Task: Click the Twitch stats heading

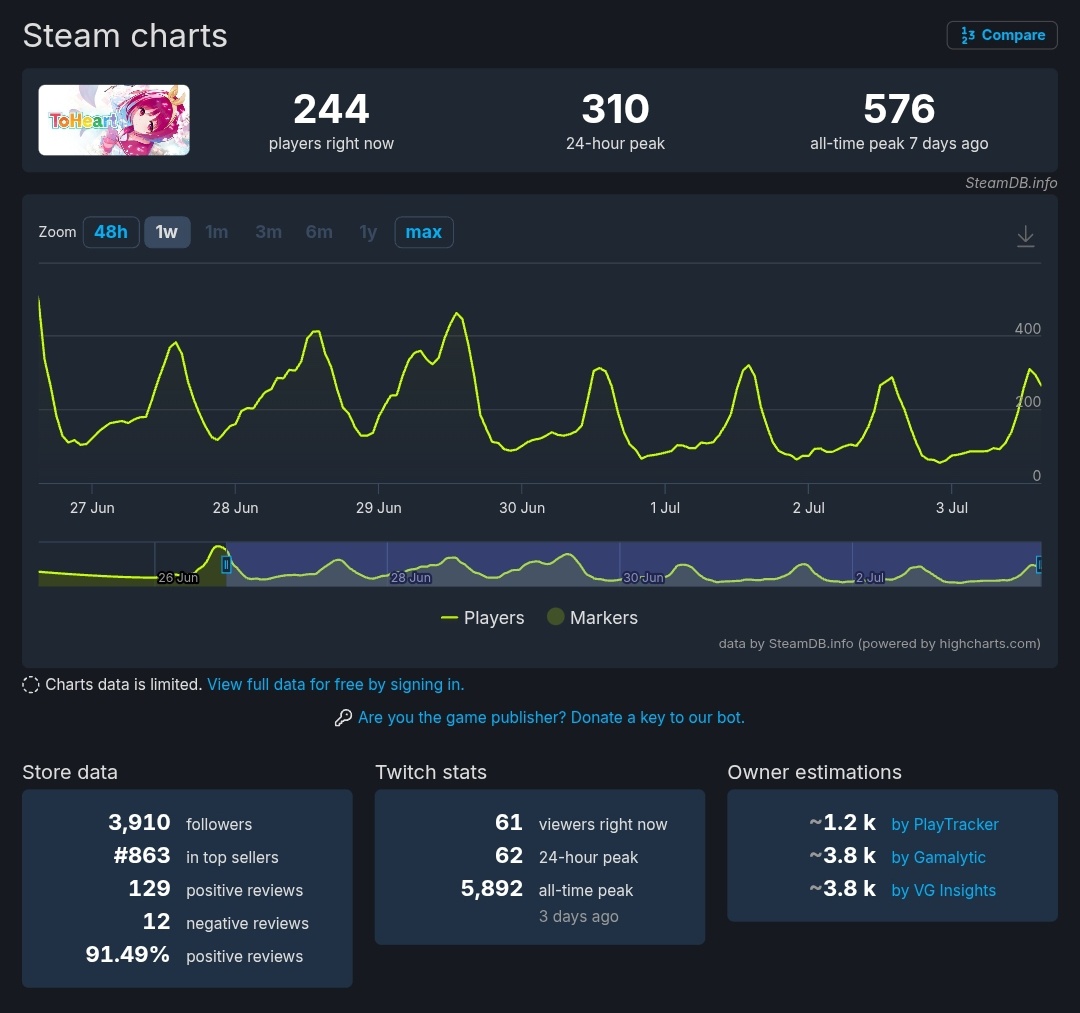Action: [x=430, y=772]
